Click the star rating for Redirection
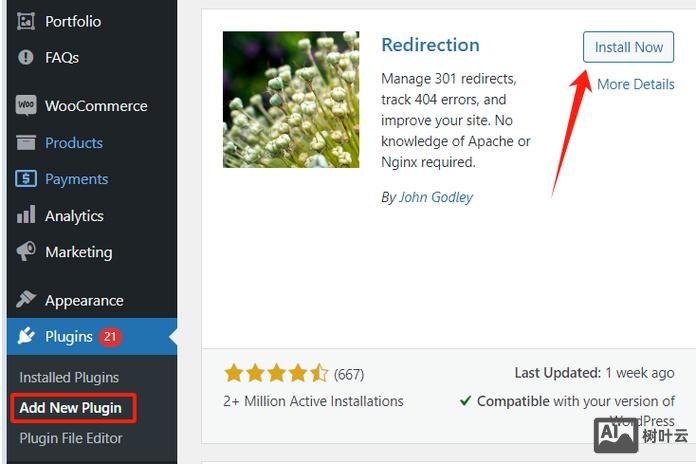Screen dimensions: 696x464 tap(276, 373)
